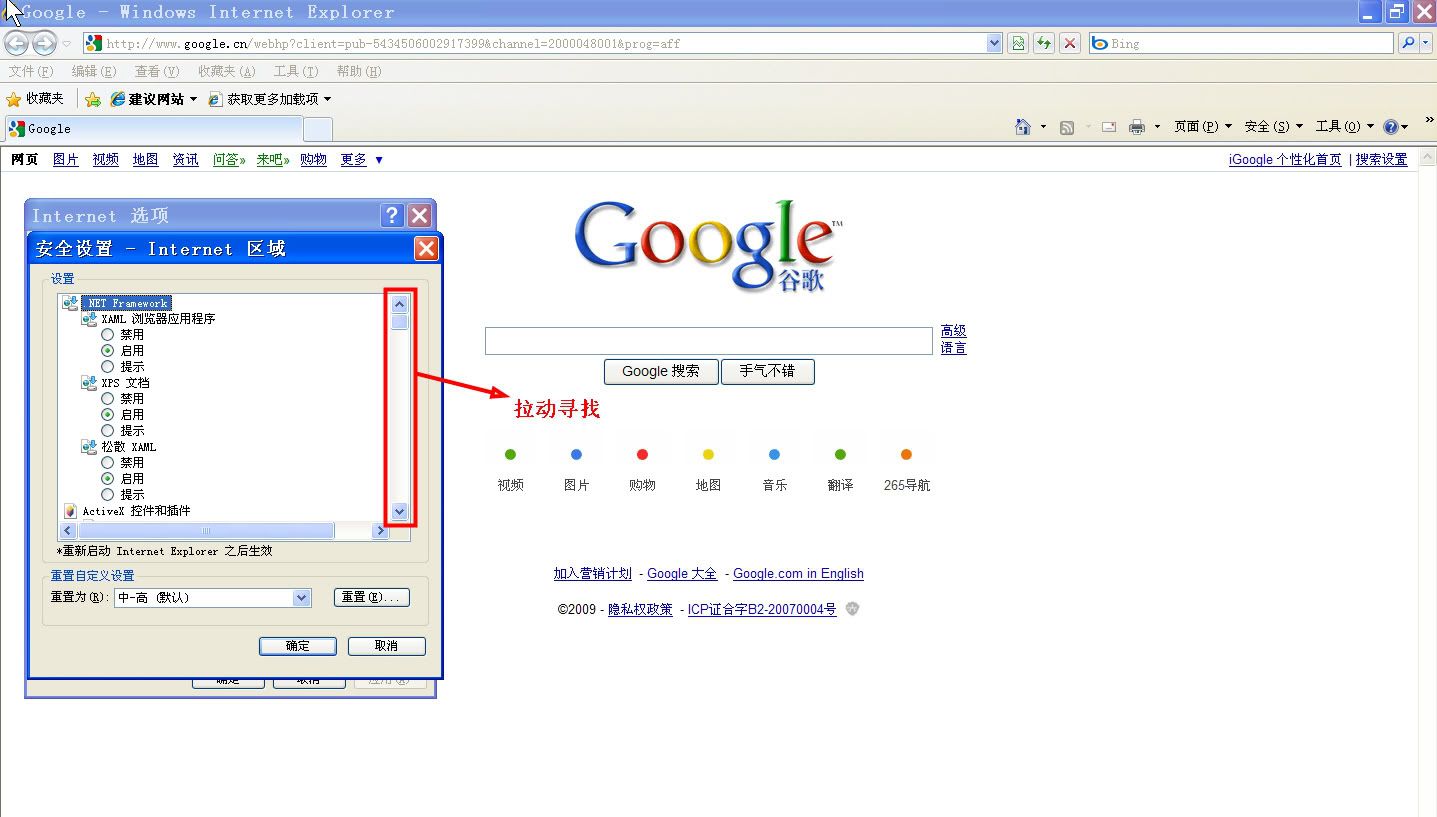Click the Google 搜索 button

pyautogui.click(x=661, y=371)
